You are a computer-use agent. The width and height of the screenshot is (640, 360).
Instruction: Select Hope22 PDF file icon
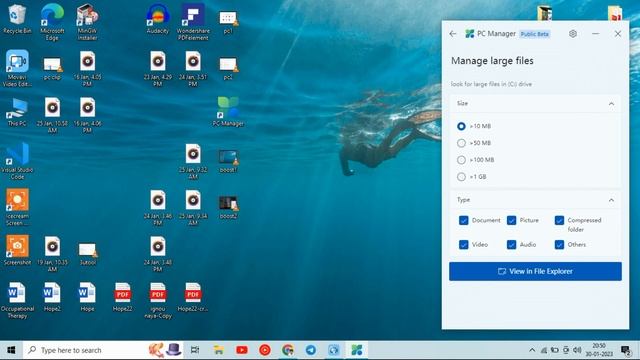(x=122, y=297)
